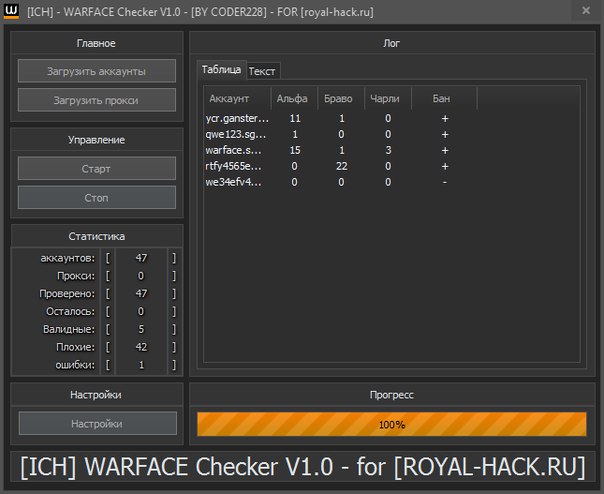Viewport: 604px width, 494px height.
Task: Click the аккаунтов statistics label
Action: 68,258
